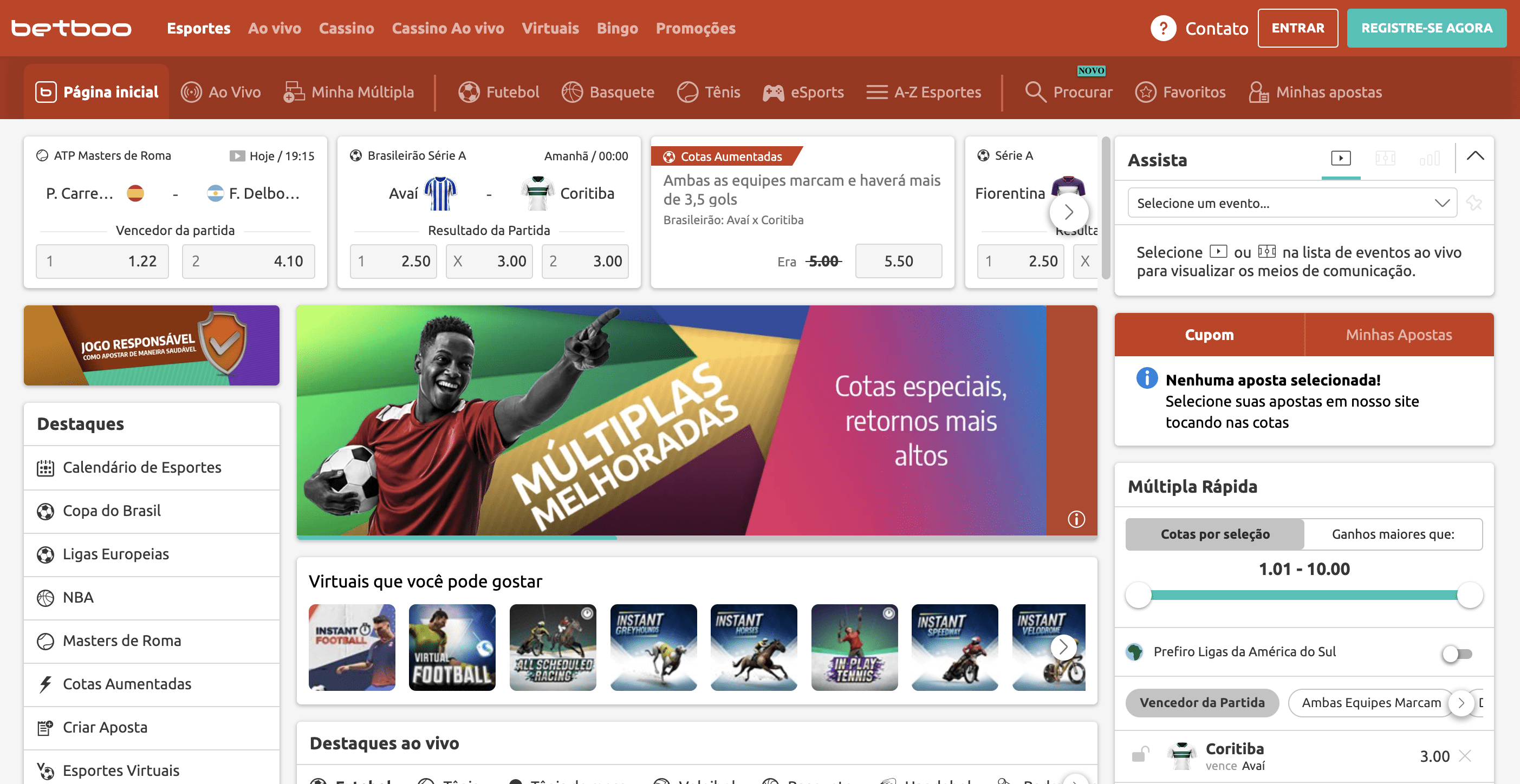Open Calendário de Esportes in the Destaques list
Image resolution: width=1520 pixels, height=784 pixels.
(152, 467)
